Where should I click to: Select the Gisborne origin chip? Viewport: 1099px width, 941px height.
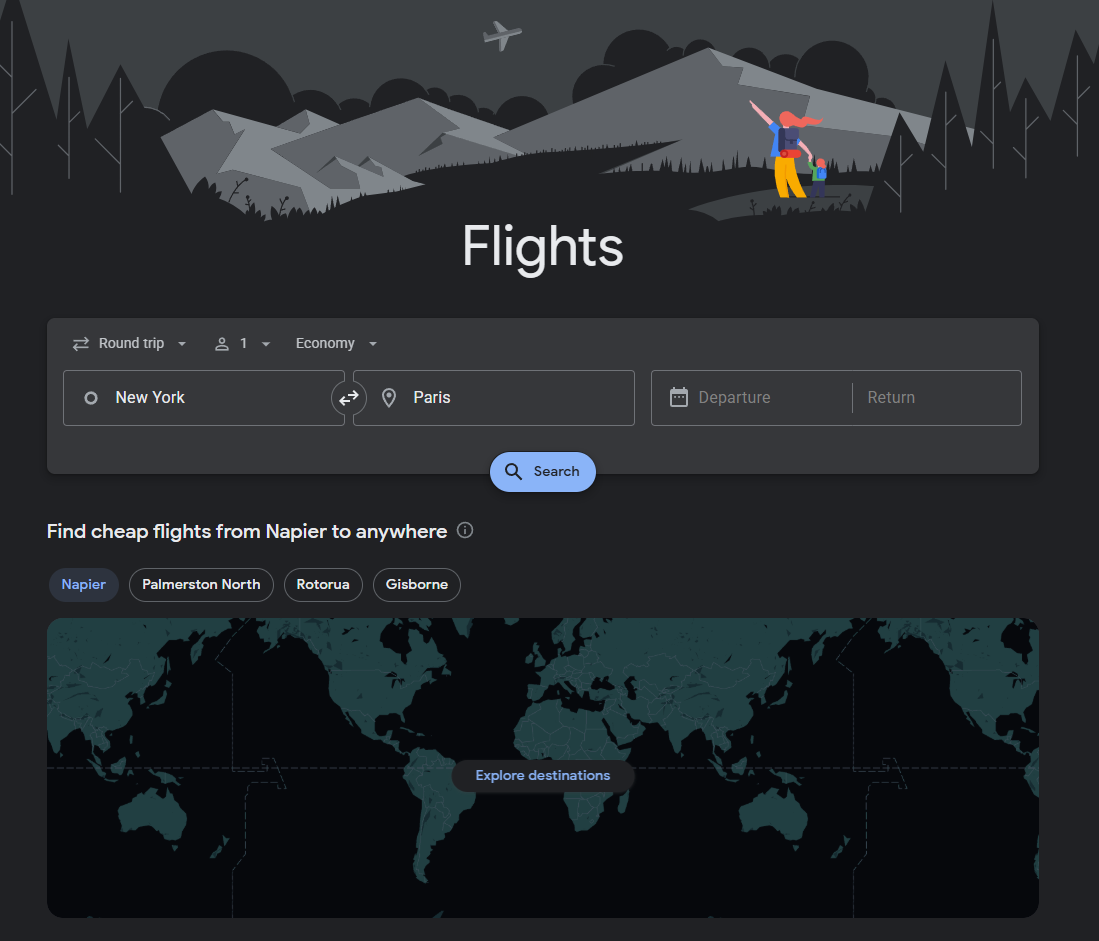[416, 584]
